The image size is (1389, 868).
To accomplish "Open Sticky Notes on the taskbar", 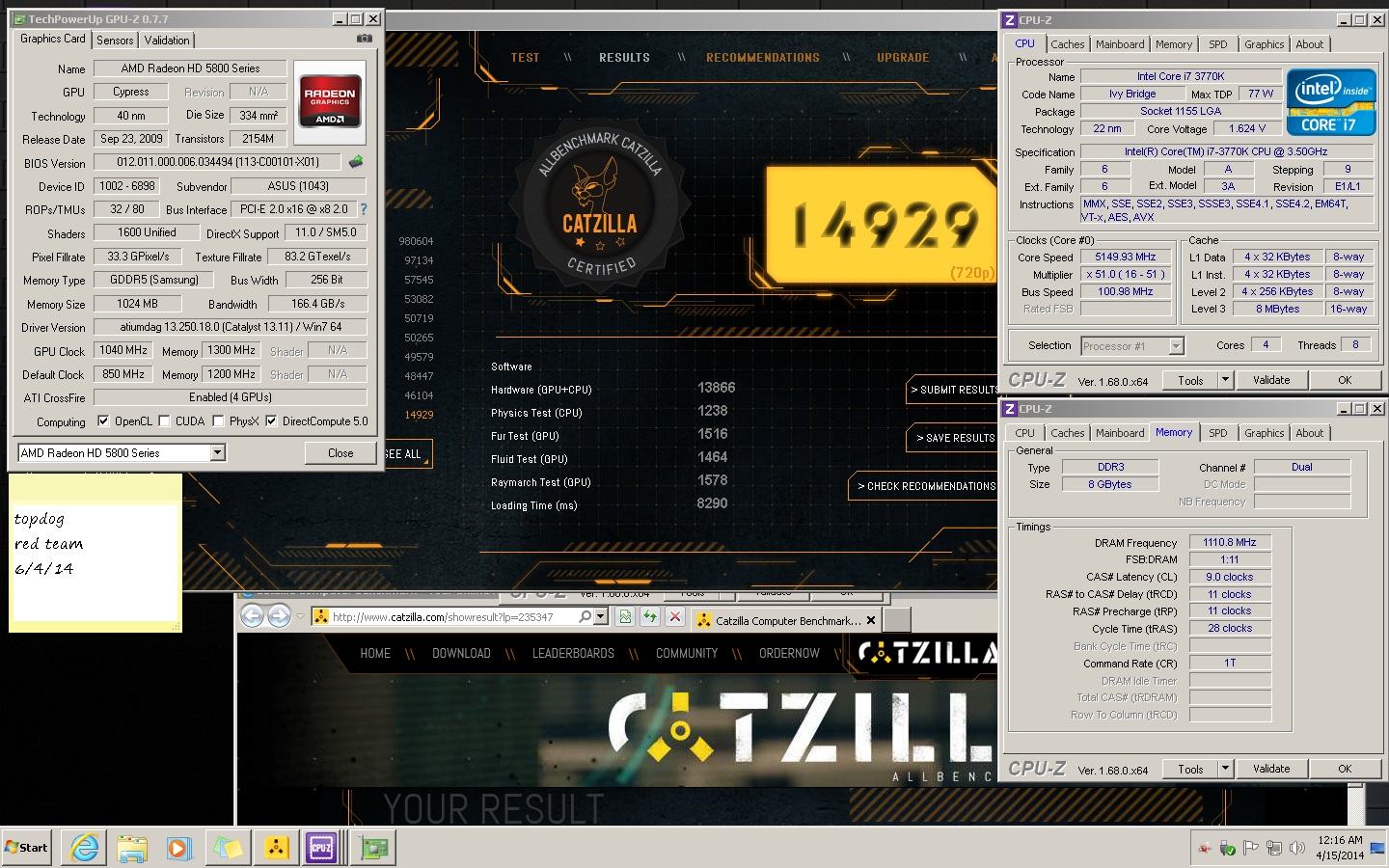I will [228, 848].
